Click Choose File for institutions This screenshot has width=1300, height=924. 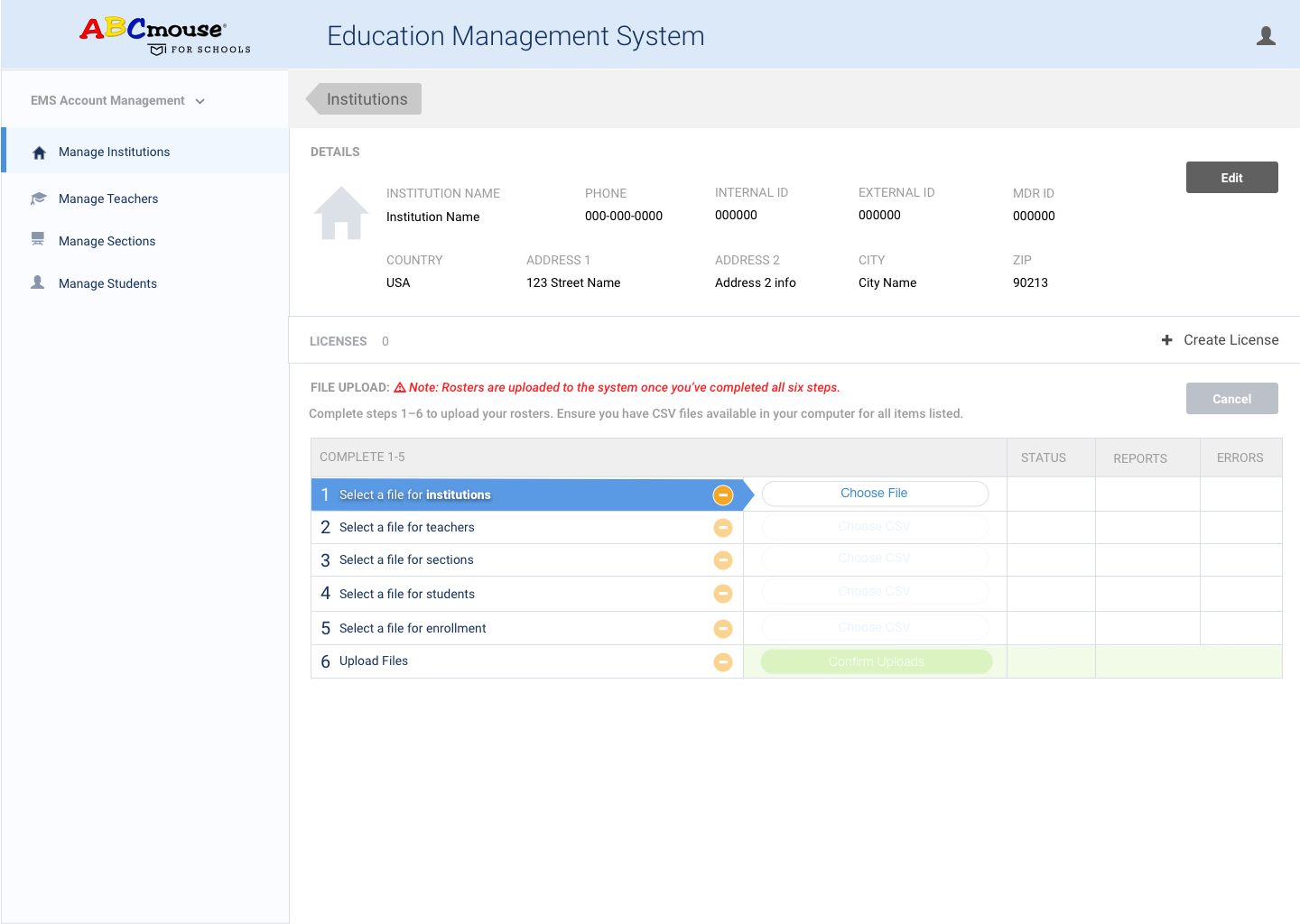click(875, 494)
